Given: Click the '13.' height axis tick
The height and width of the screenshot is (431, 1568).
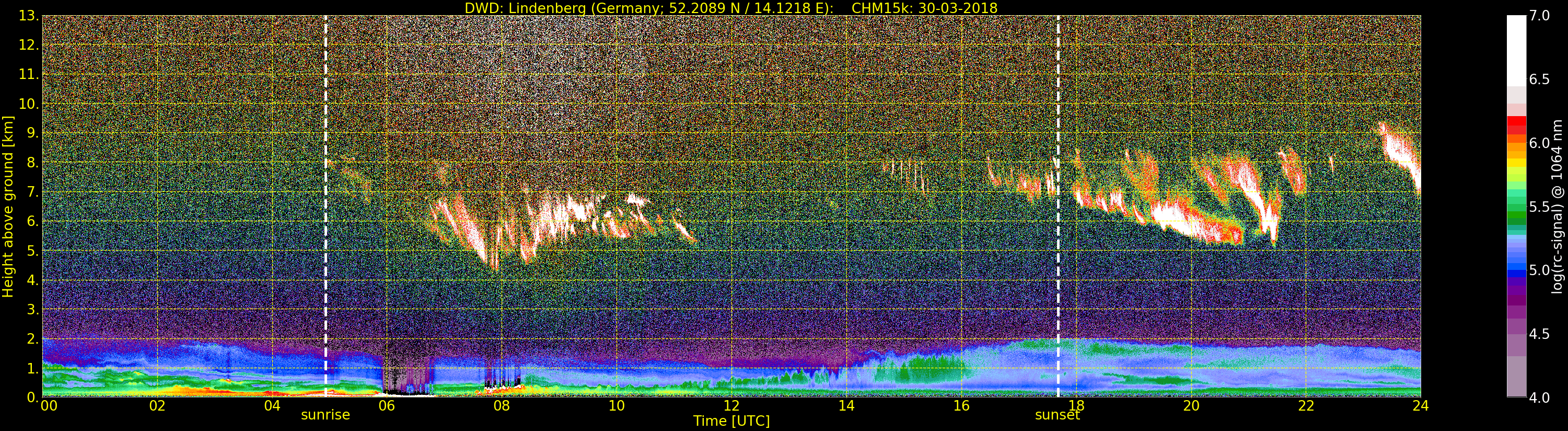Looking at the screenshot, I should pyautogui.click(x=29, y=16).
